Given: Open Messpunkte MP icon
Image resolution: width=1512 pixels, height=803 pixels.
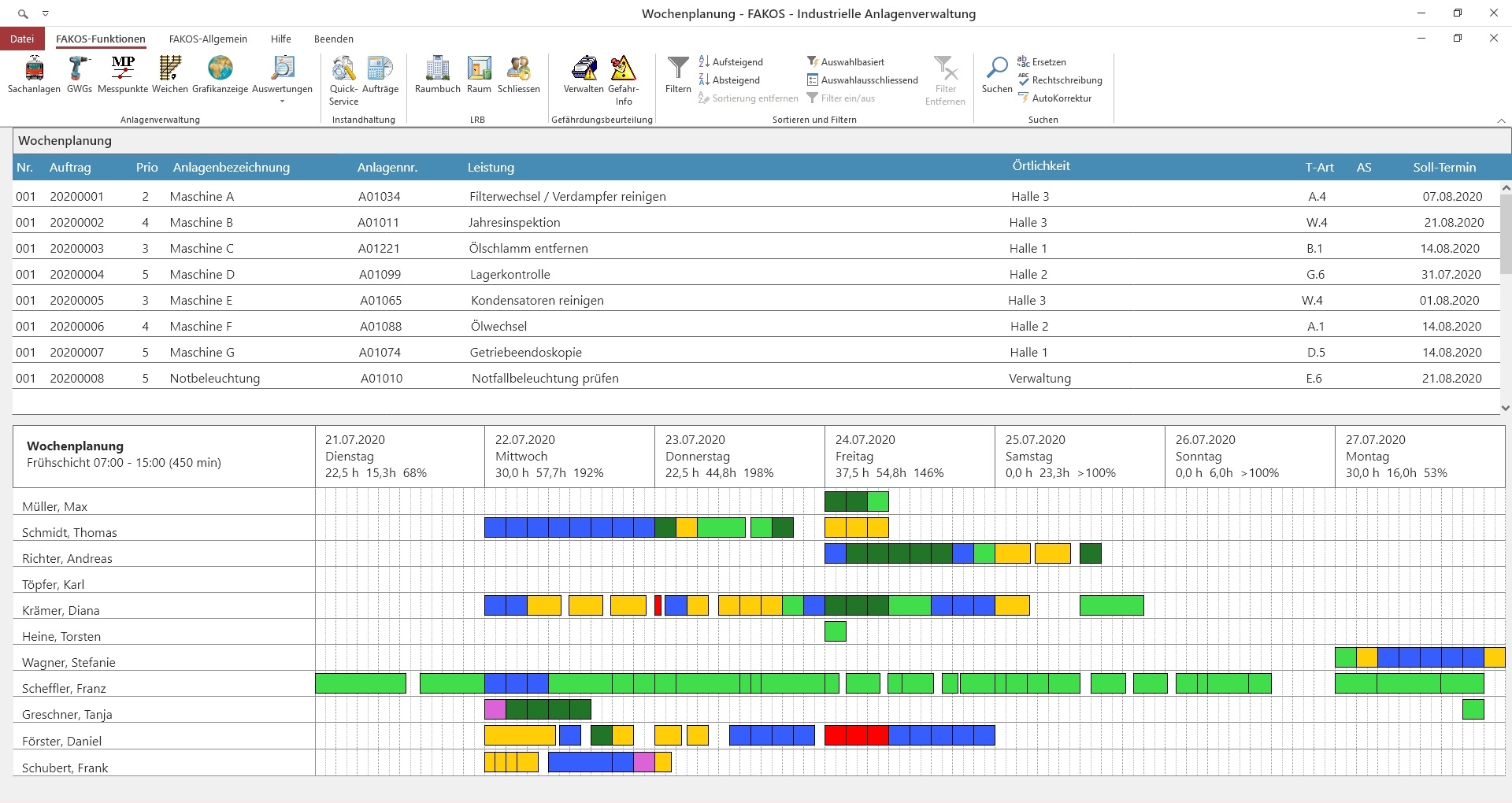Looking at the screenshot, I should pyautogui.click(x=123, y=69).
